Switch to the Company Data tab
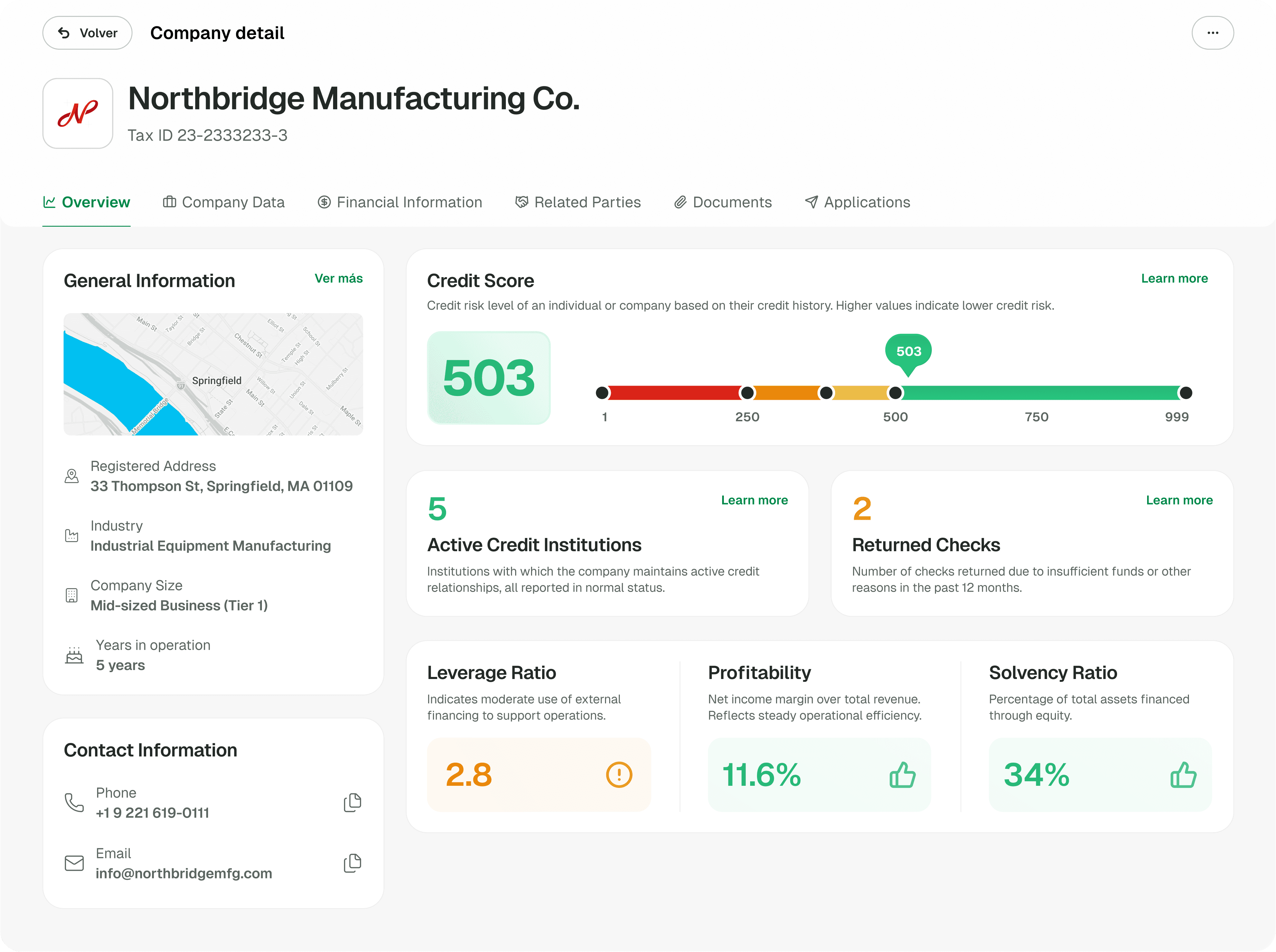 click(x=224, y=202)
